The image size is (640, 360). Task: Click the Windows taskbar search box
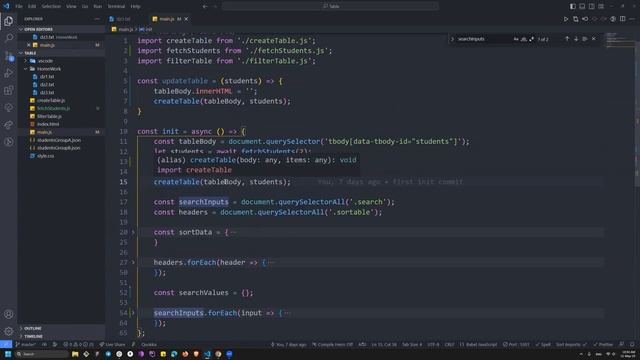point(42,354)
